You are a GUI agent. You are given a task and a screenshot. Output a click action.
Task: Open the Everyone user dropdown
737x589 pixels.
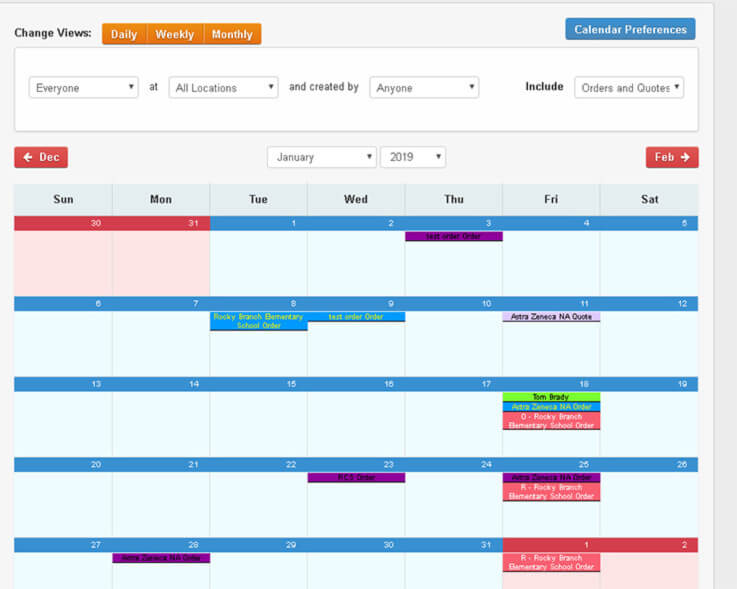pyautogui.click(x=84, y=88)
